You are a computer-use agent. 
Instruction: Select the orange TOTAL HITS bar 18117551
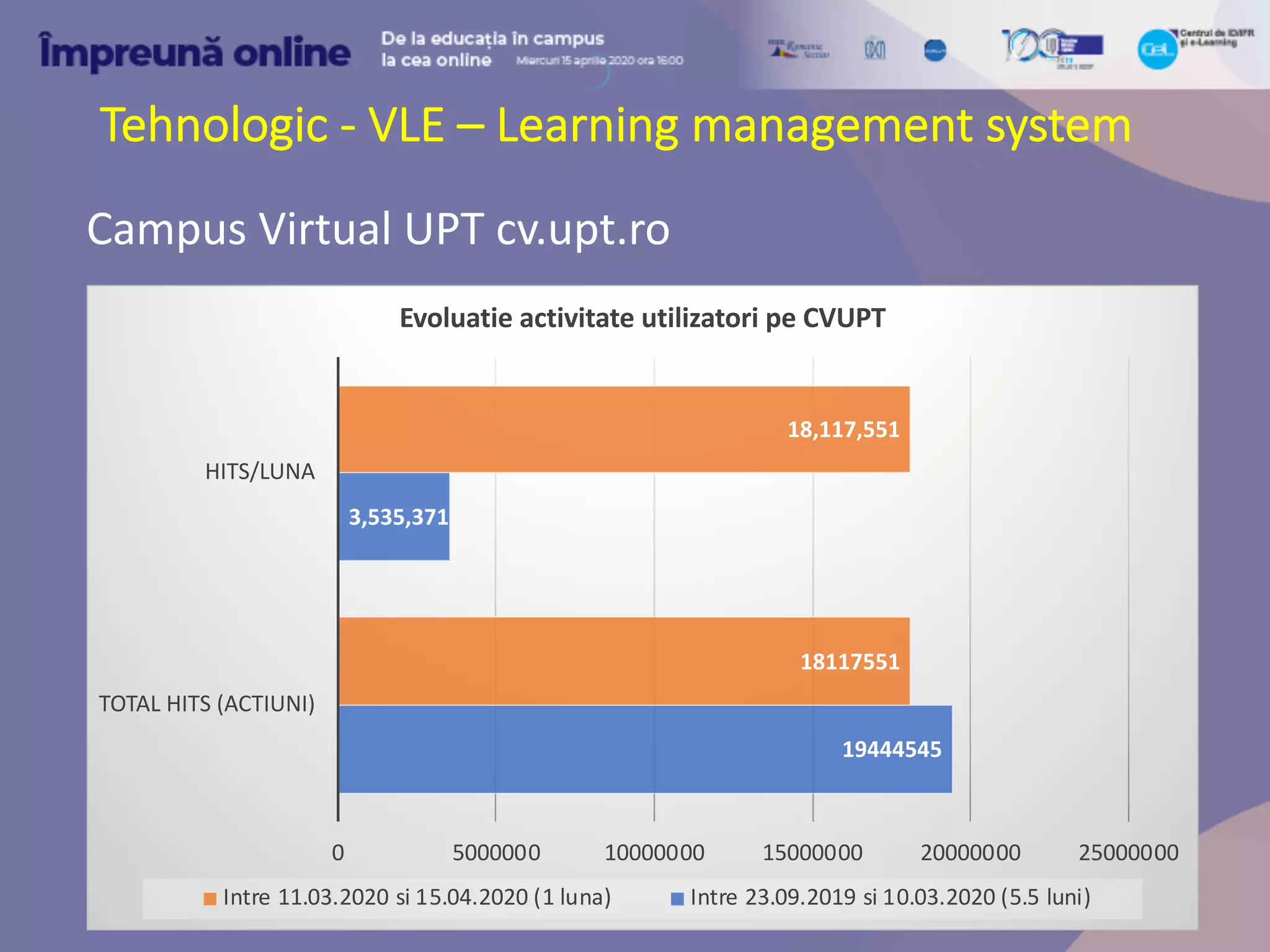[x=624, y=661]
